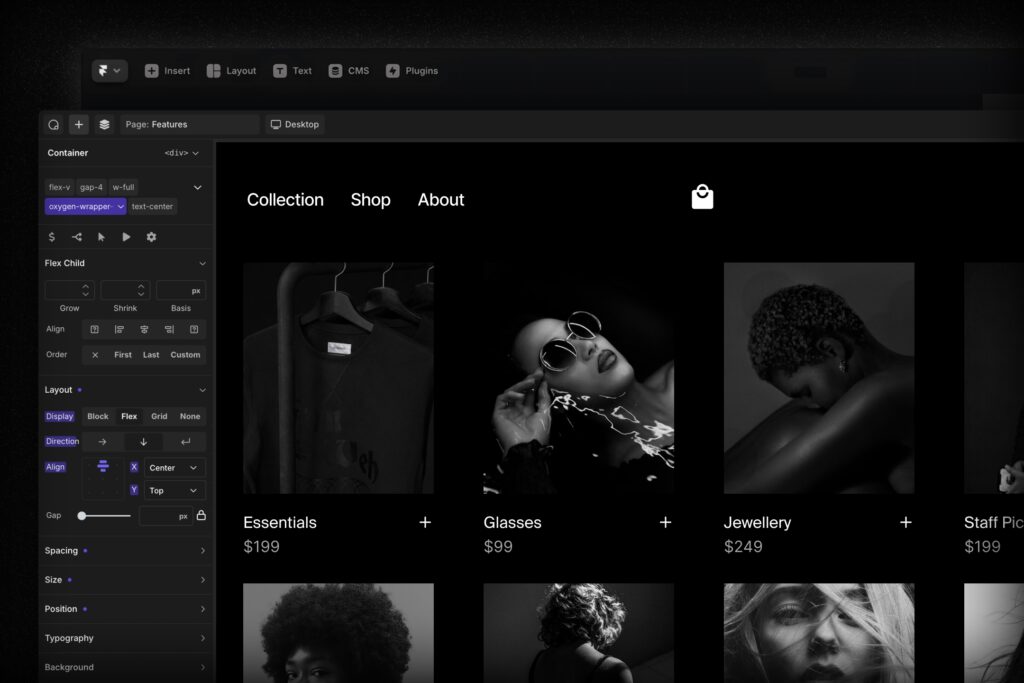This screenshot has height=683, width=1024.
Task: Open the Y alignment Top dropdown
Action: click(x=173, y=490)
